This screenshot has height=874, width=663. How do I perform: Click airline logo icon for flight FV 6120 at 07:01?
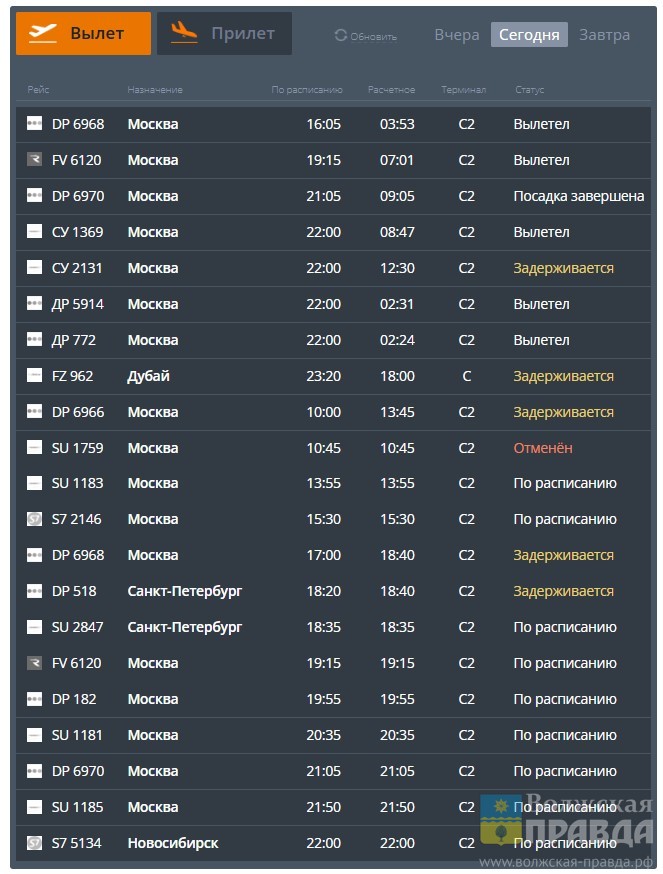click(34, 160)
